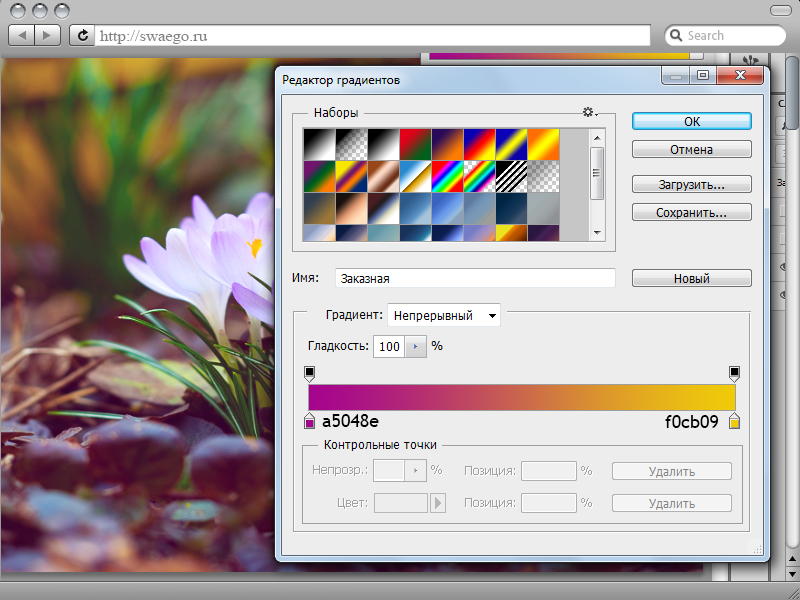Select the purple a5048e color stop
Screen dimensions: 800x600
[x=309, y=421]
